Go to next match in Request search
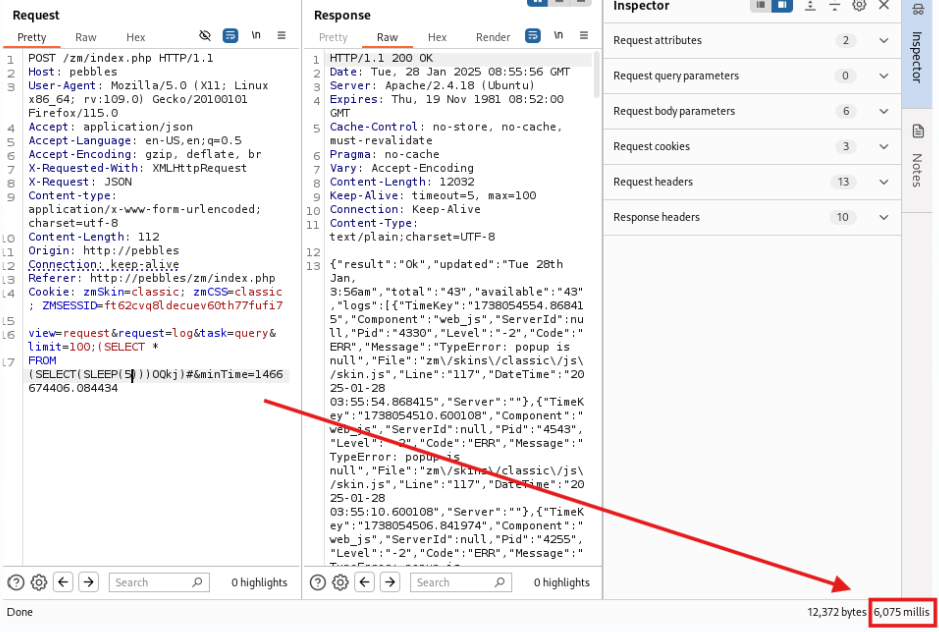This screenshot has width=939, height=632. tap(89, 582)
